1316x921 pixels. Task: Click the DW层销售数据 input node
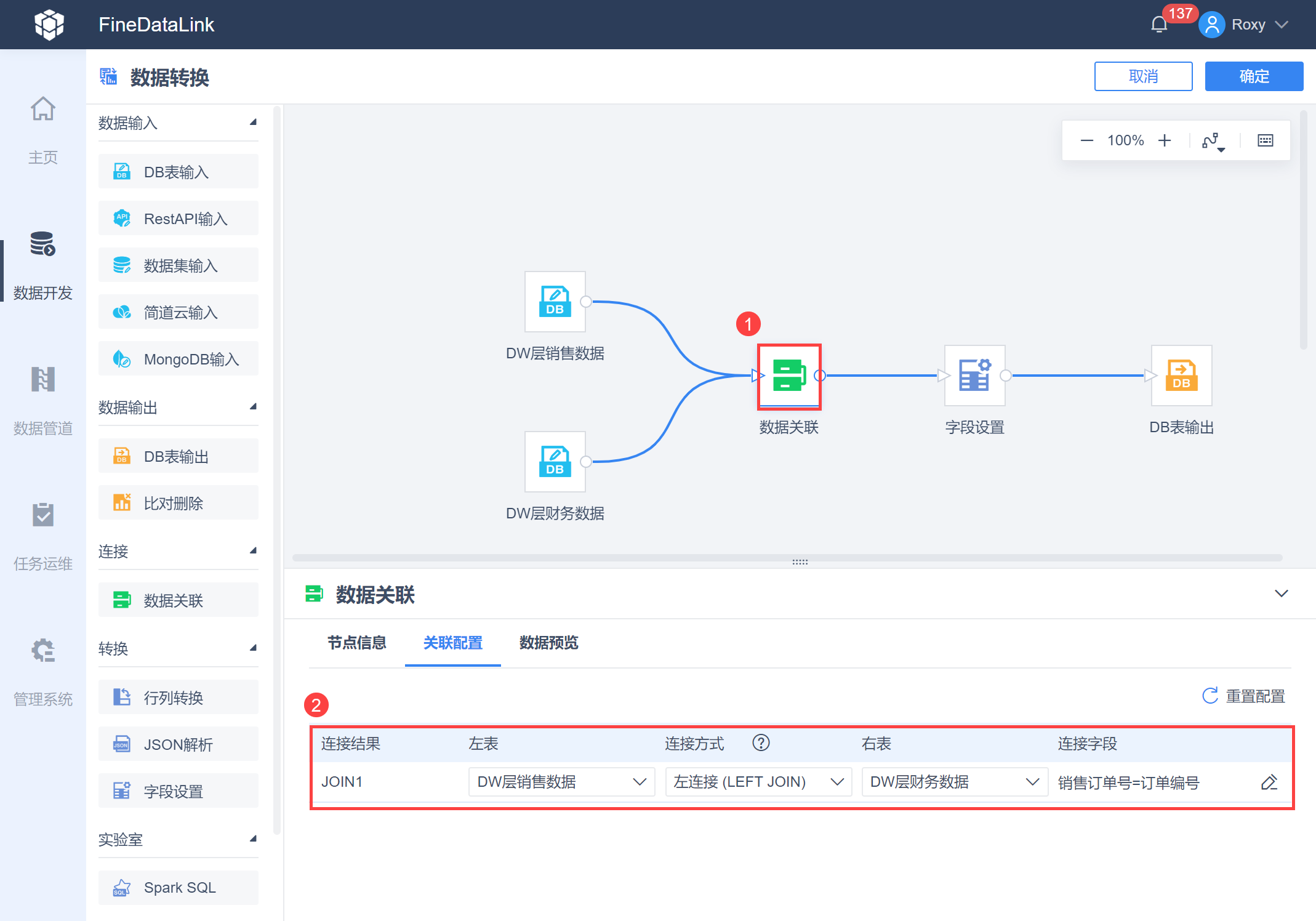pos(555,302)
